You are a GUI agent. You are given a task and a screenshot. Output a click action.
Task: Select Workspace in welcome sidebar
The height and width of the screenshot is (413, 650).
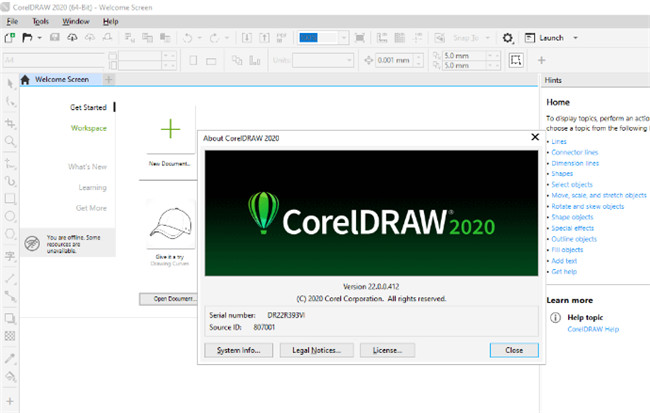(89, 128)
